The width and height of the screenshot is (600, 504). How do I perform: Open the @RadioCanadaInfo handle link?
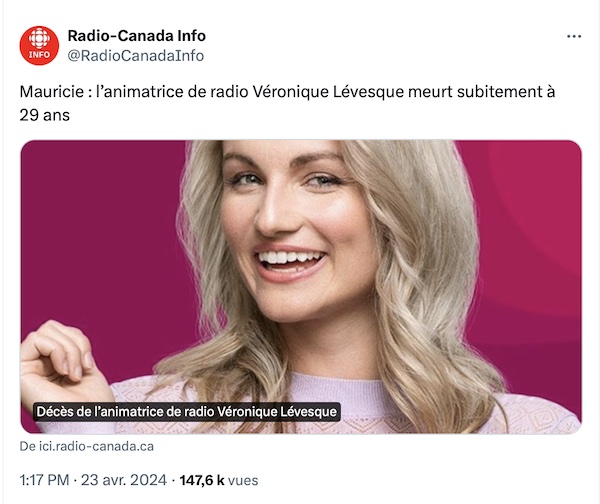[135, 56]
